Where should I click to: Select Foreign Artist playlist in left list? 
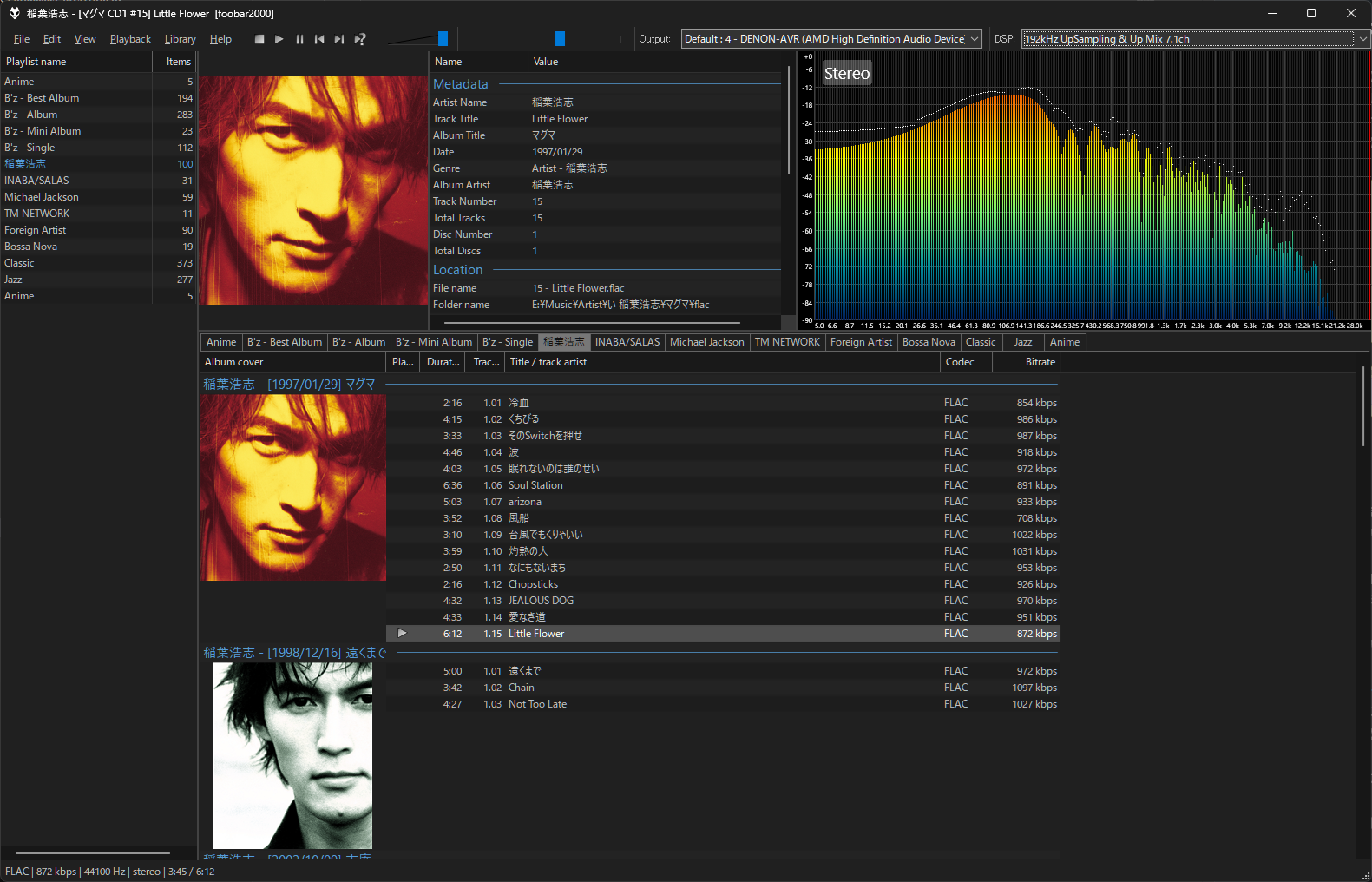98,230
